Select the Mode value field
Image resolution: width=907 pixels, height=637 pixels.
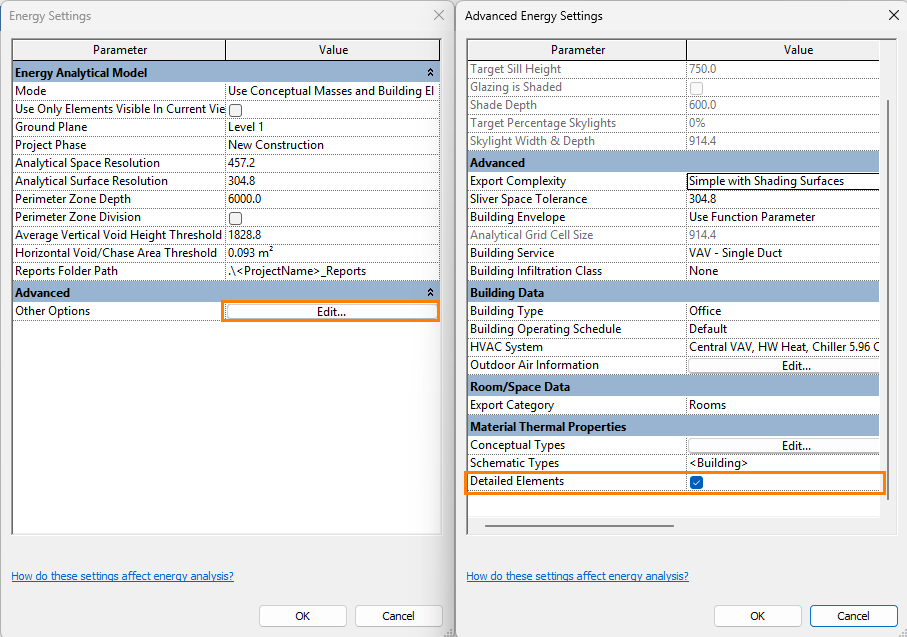tap(332, 91)
